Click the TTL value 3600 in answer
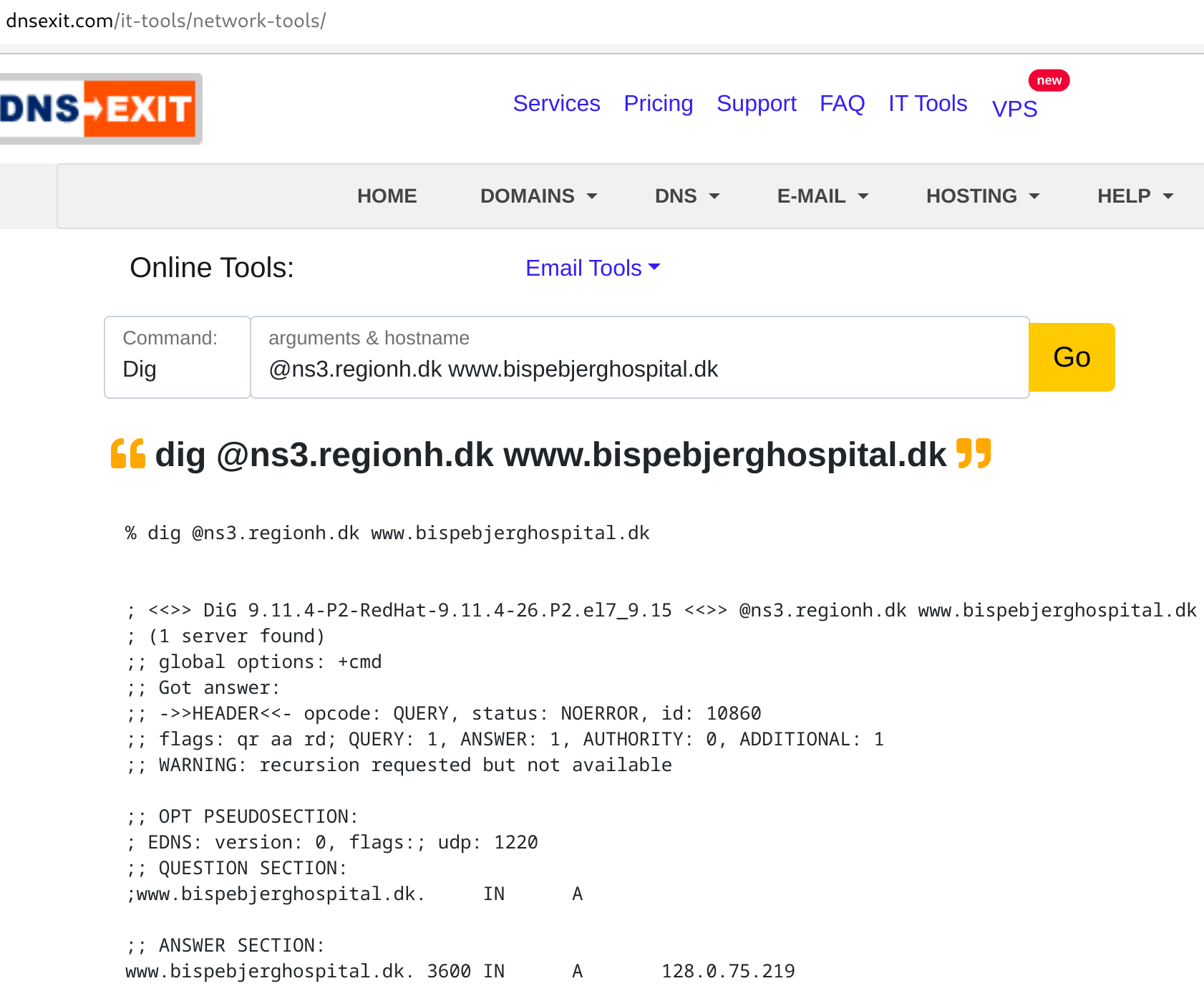This screenshot has width=1204, height=991. (x=449, y=972)
